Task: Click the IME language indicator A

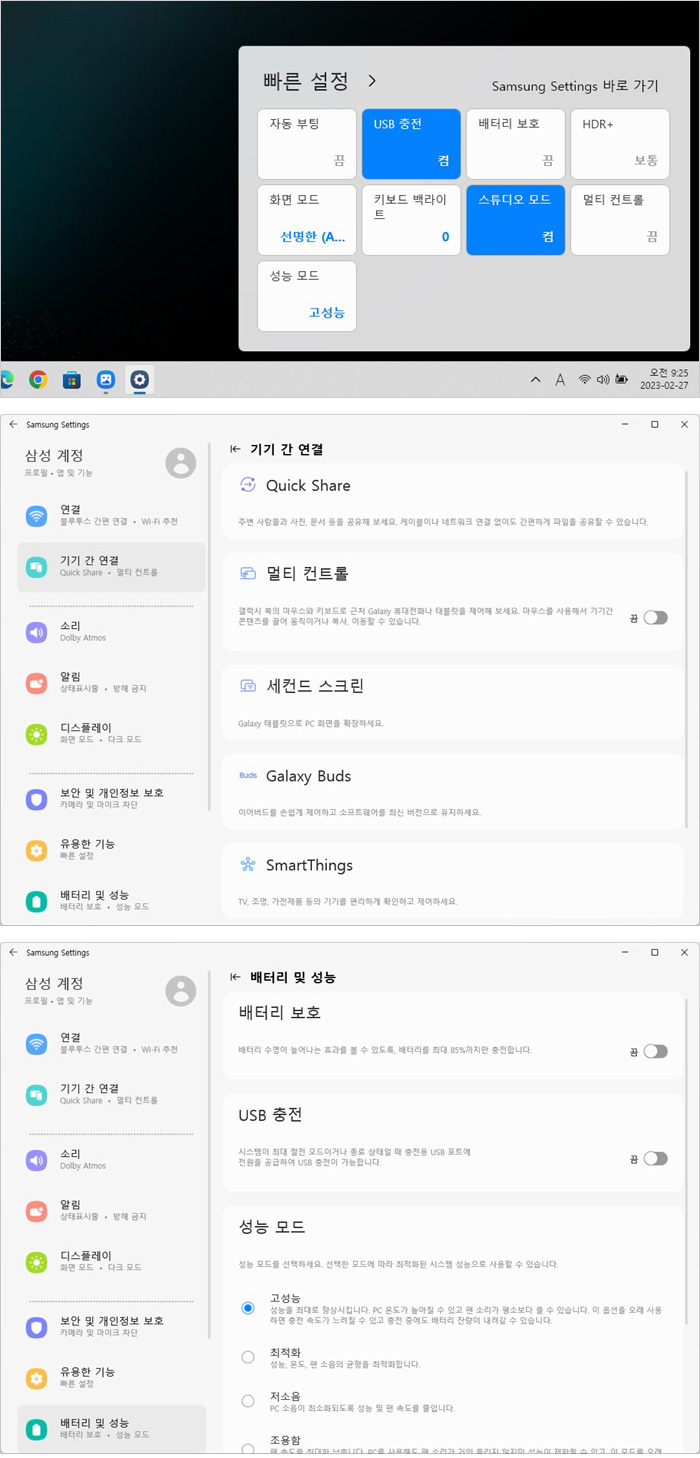Action: click(x=560, y=380)
